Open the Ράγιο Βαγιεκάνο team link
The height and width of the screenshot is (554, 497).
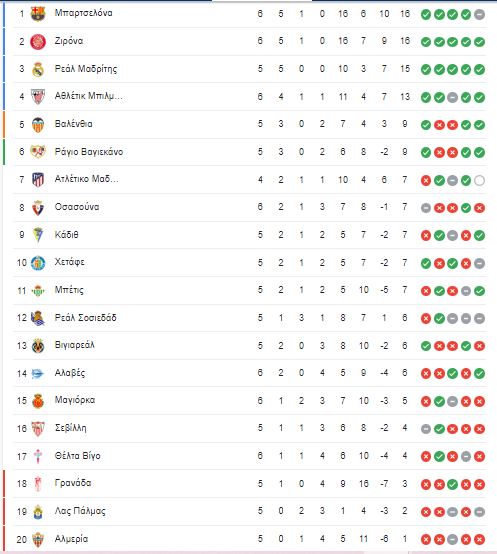point(89,152)
